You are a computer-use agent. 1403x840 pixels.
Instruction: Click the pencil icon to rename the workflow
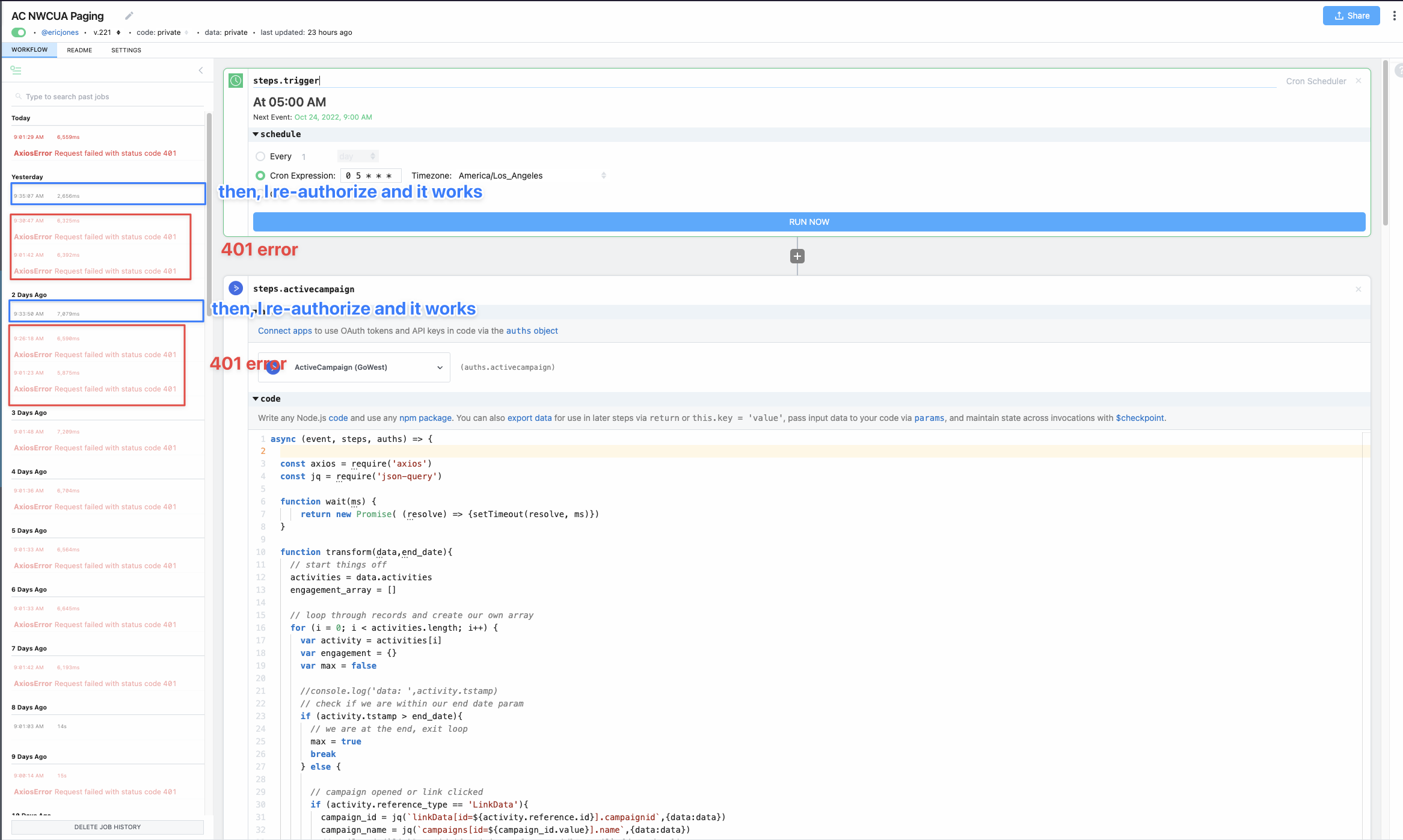[129, 15]
